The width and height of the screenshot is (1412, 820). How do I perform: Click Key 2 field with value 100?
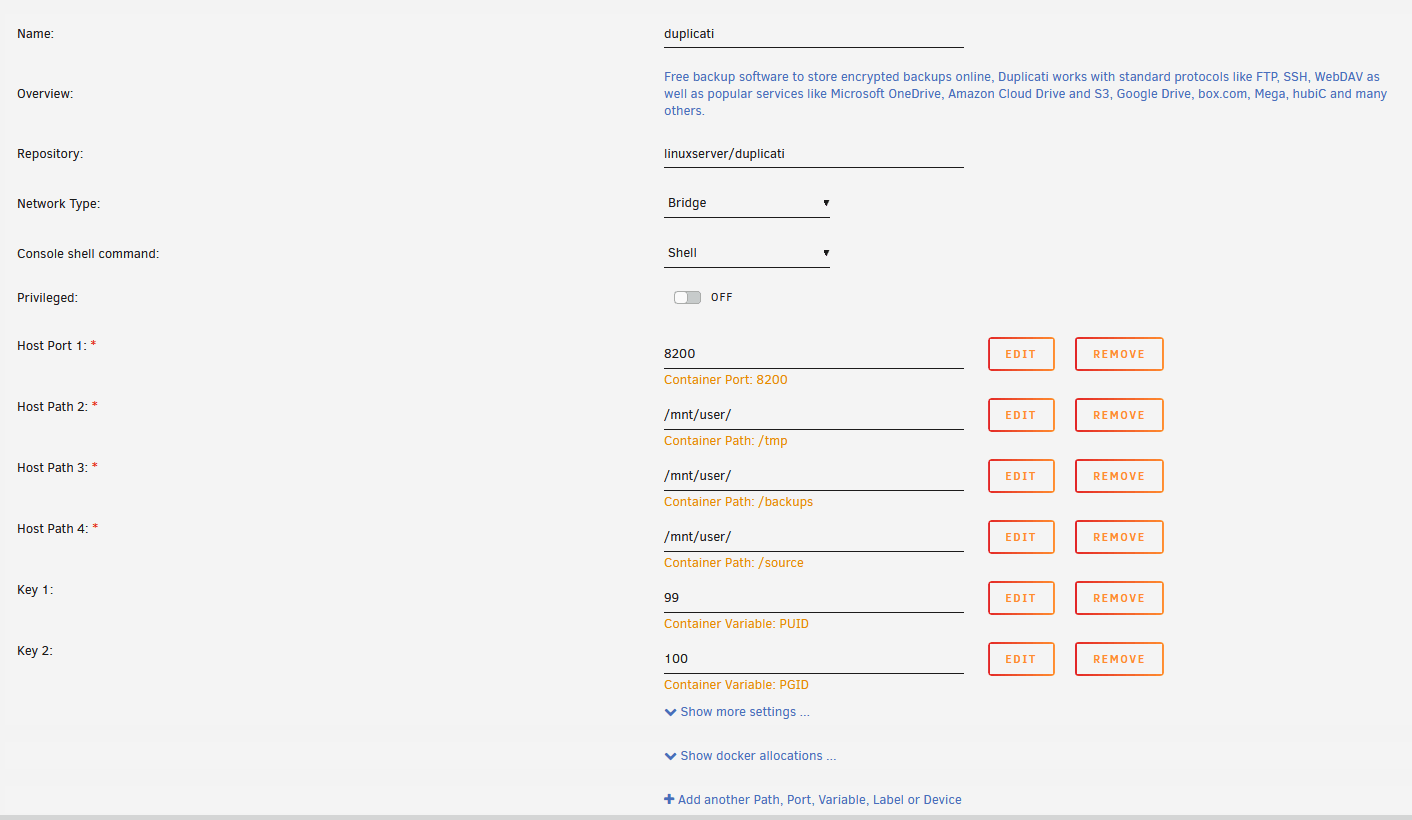[814, 659]
